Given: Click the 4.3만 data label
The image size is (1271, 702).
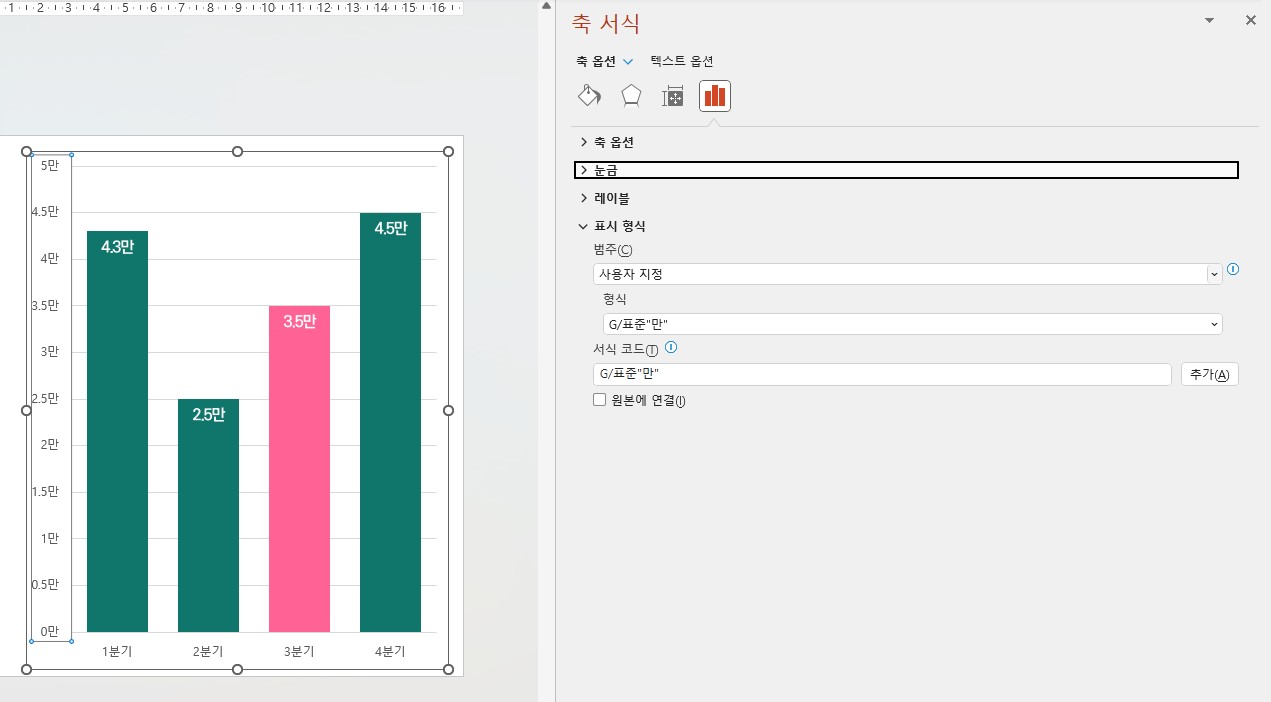Looking at the screenshot, I should click(x=117, y=247).
